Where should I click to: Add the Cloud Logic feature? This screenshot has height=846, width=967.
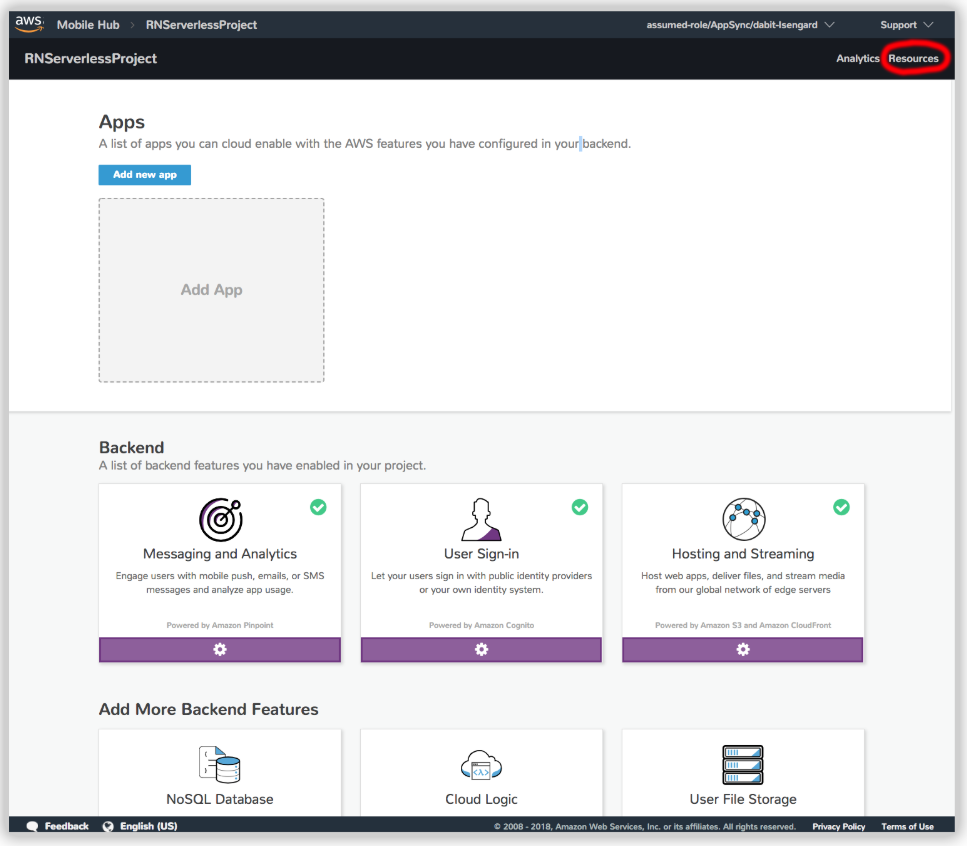click(482, 773)
